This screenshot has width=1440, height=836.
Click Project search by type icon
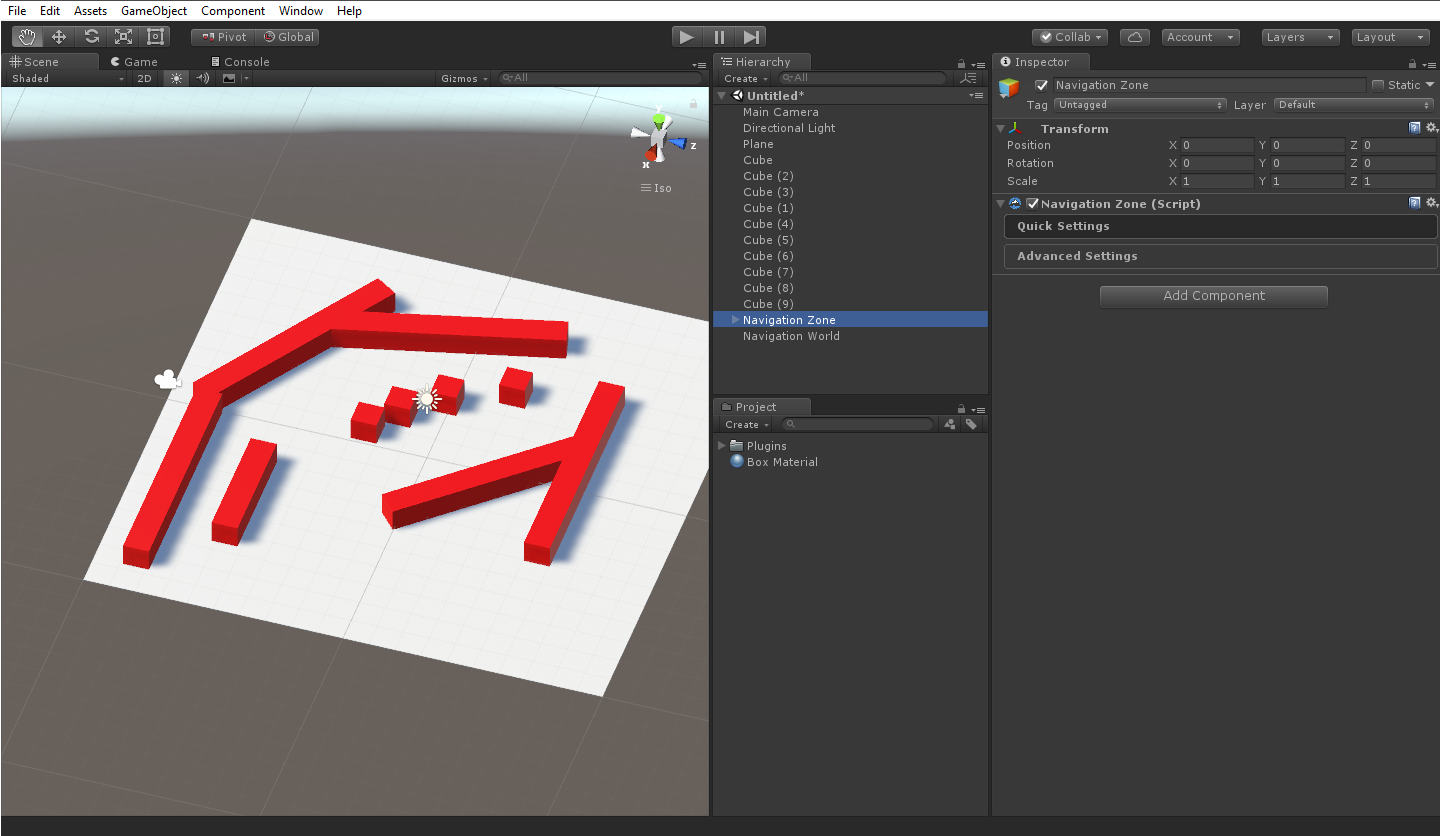pos(950,424)
